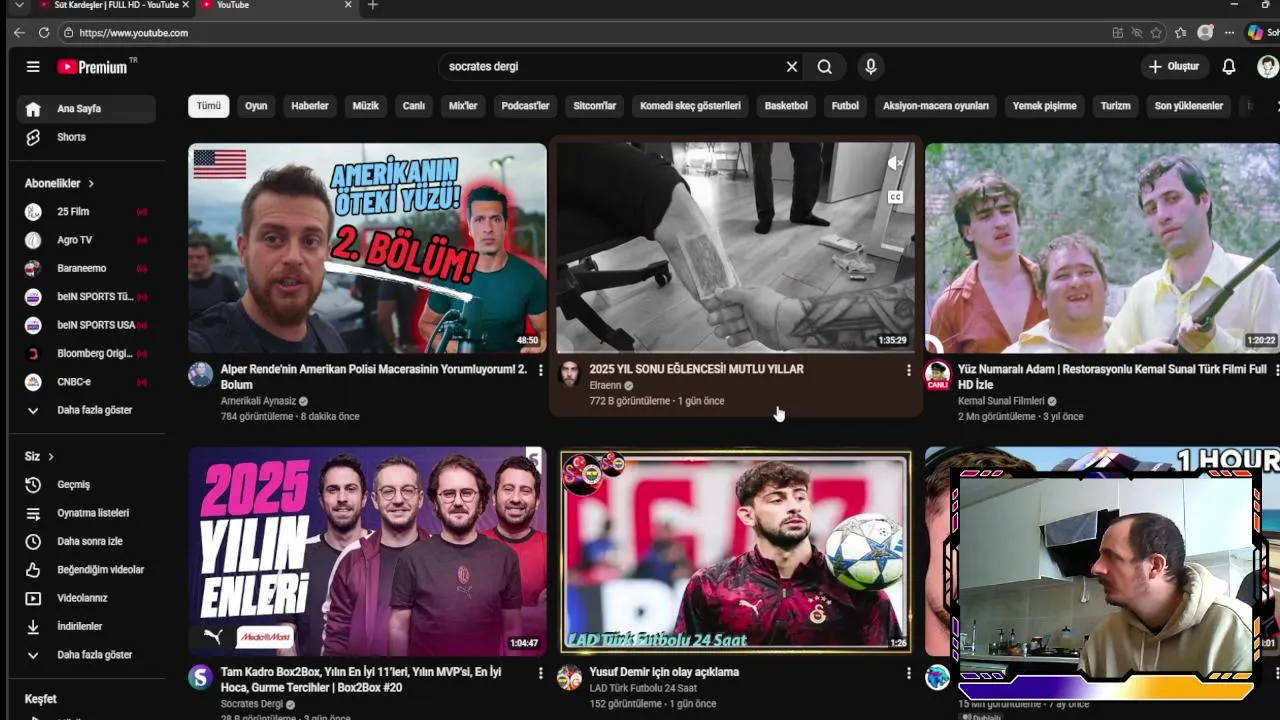Screen dimensions: 1280x720
Task: Select the Oyun filter chip
Action: point(256,106)
